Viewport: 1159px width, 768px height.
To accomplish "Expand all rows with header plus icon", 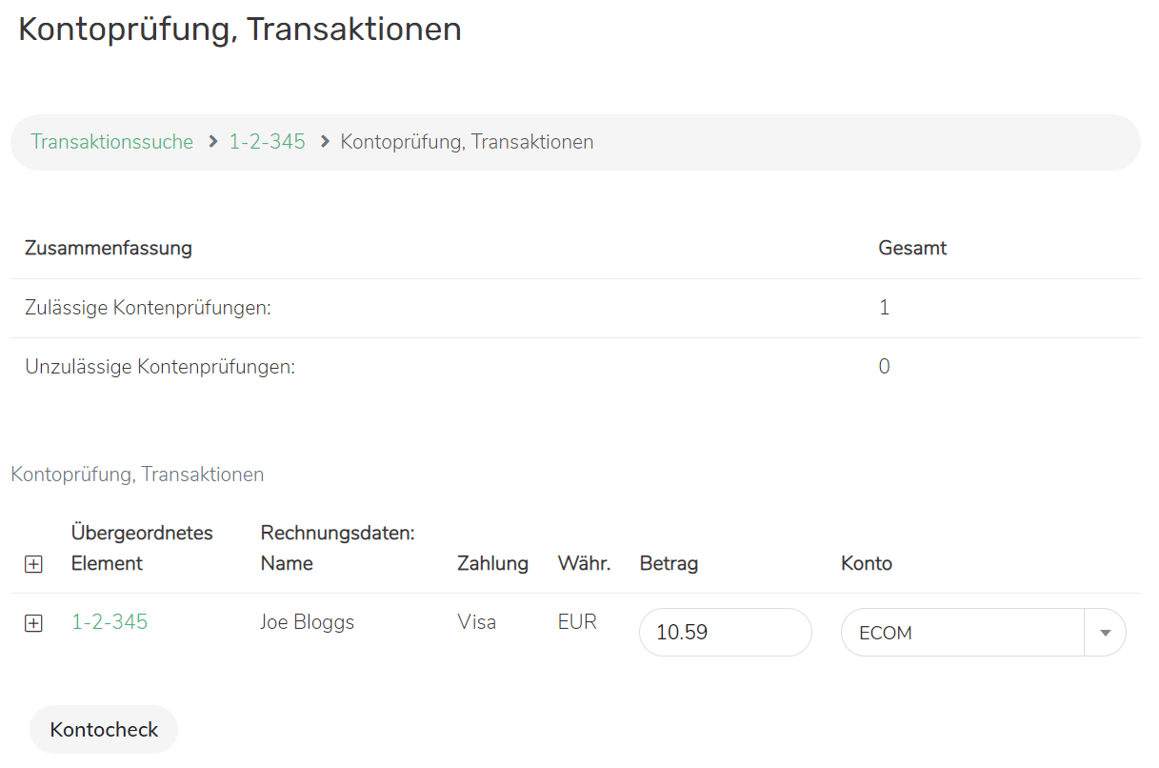I will (x=33, y=565).
